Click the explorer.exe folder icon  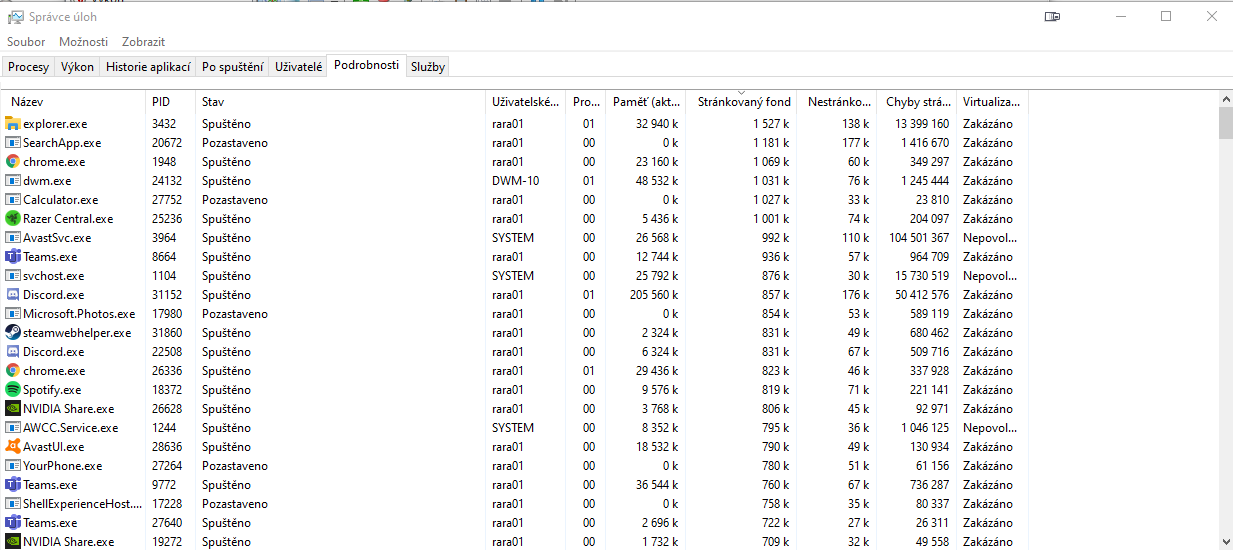pos(13,124)
